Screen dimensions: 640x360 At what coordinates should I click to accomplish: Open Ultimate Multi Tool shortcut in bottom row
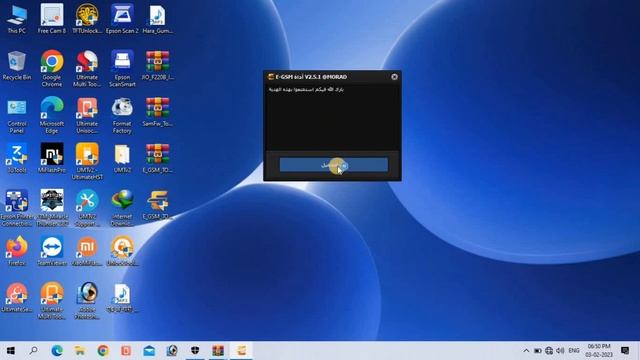tap(52, 301)
